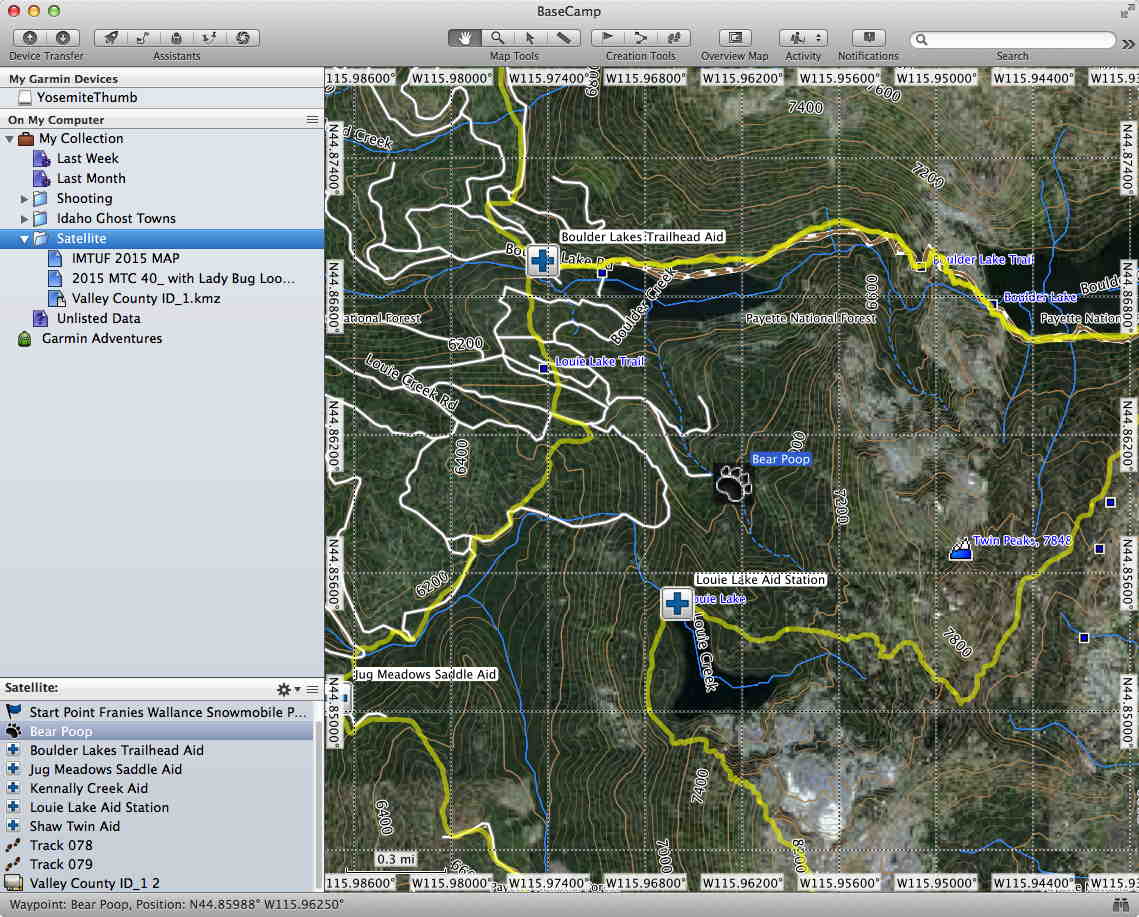The height and width of the screenshot is (917, 1139).
Task: Select the ruler Measure map tool
Action: 564,37
